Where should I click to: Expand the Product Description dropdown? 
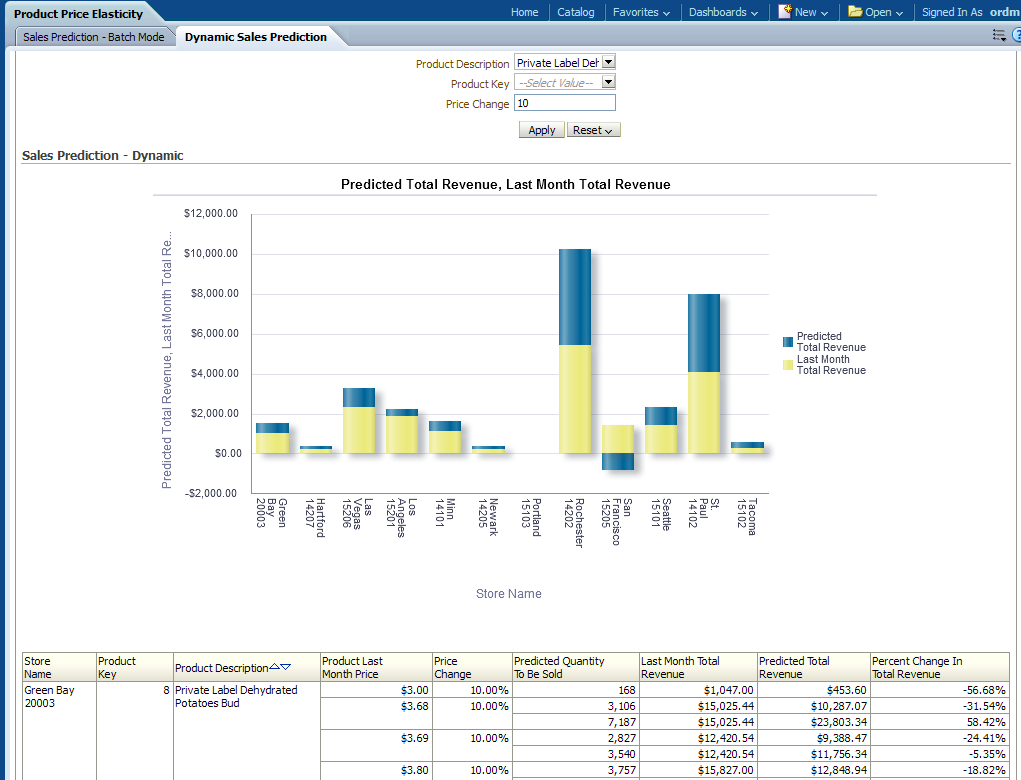[608, 63]
